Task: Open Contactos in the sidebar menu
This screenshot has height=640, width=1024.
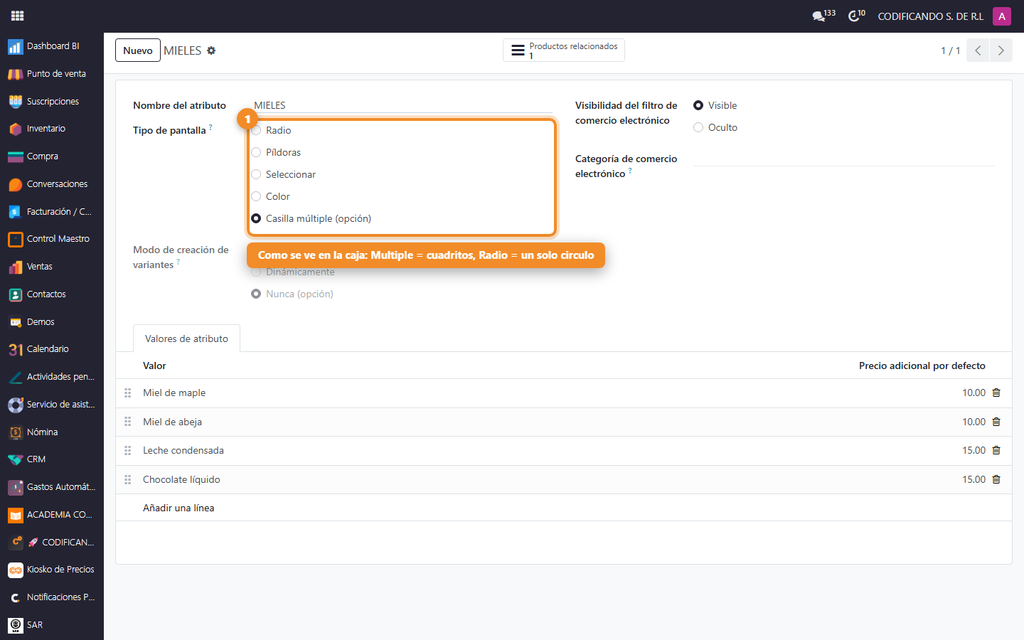Action: click(x=52, y=294)
